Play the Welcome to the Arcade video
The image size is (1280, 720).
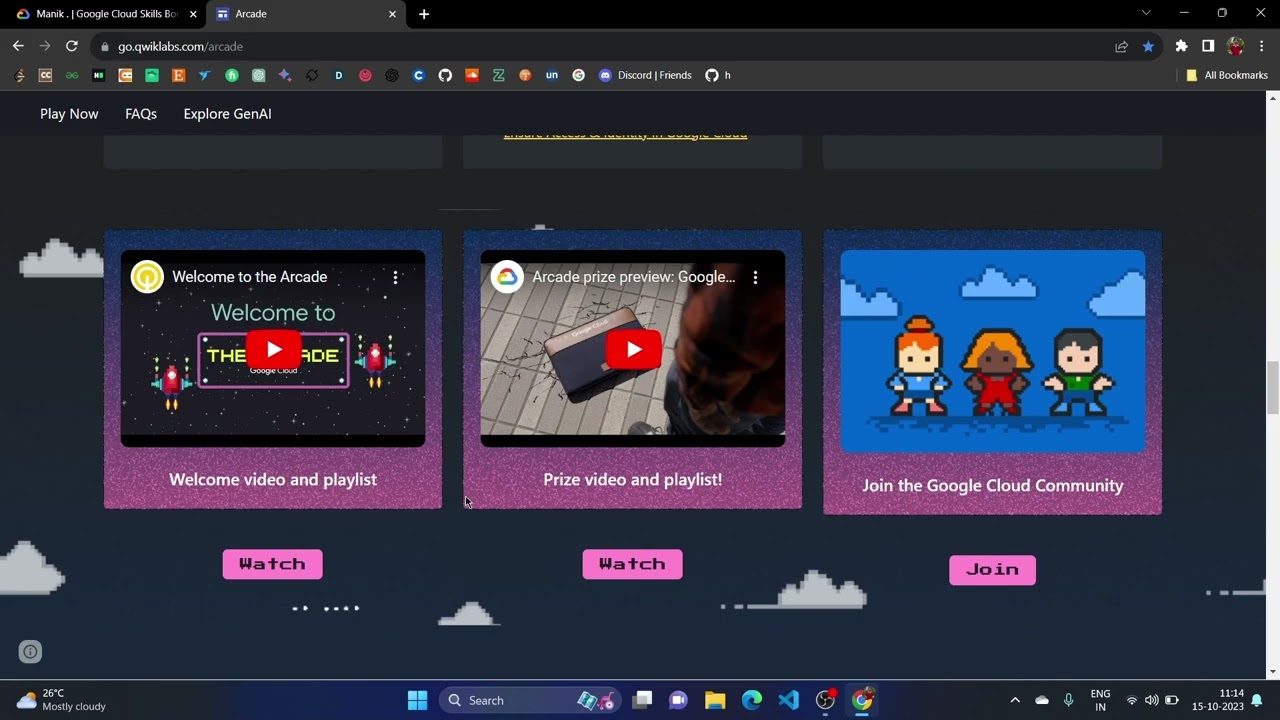(273, 349)
